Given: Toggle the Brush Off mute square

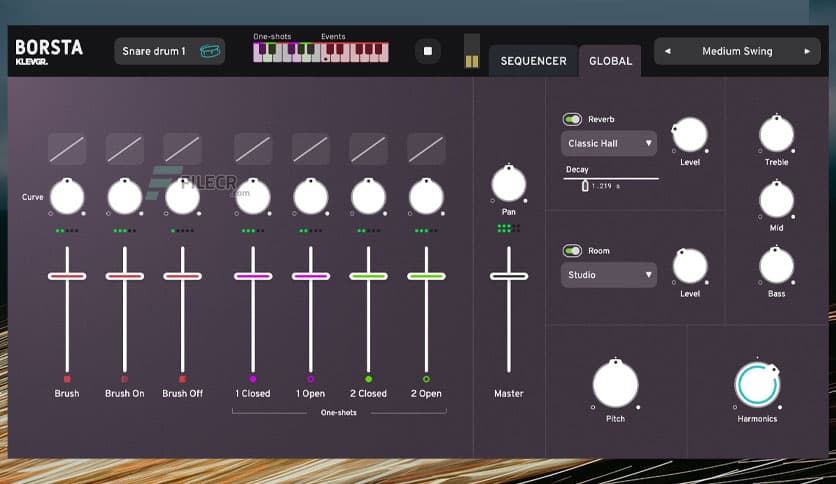Looking at the screenshot, I should pos(182,379).
